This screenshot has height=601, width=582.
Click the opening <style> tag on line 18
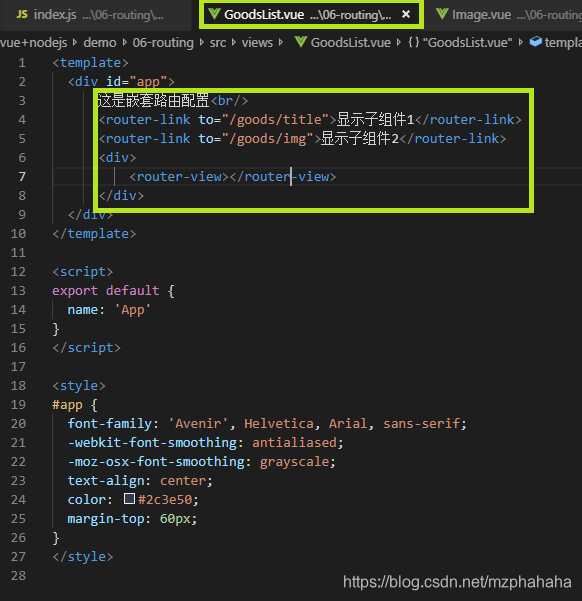pos(79,386)
